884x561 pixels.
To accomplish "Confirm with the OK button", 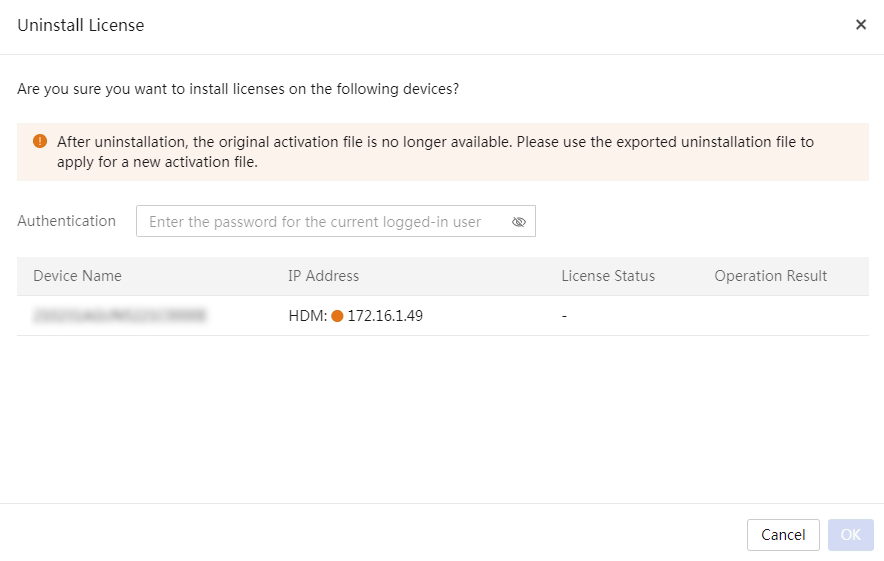I will click(850, 535).
